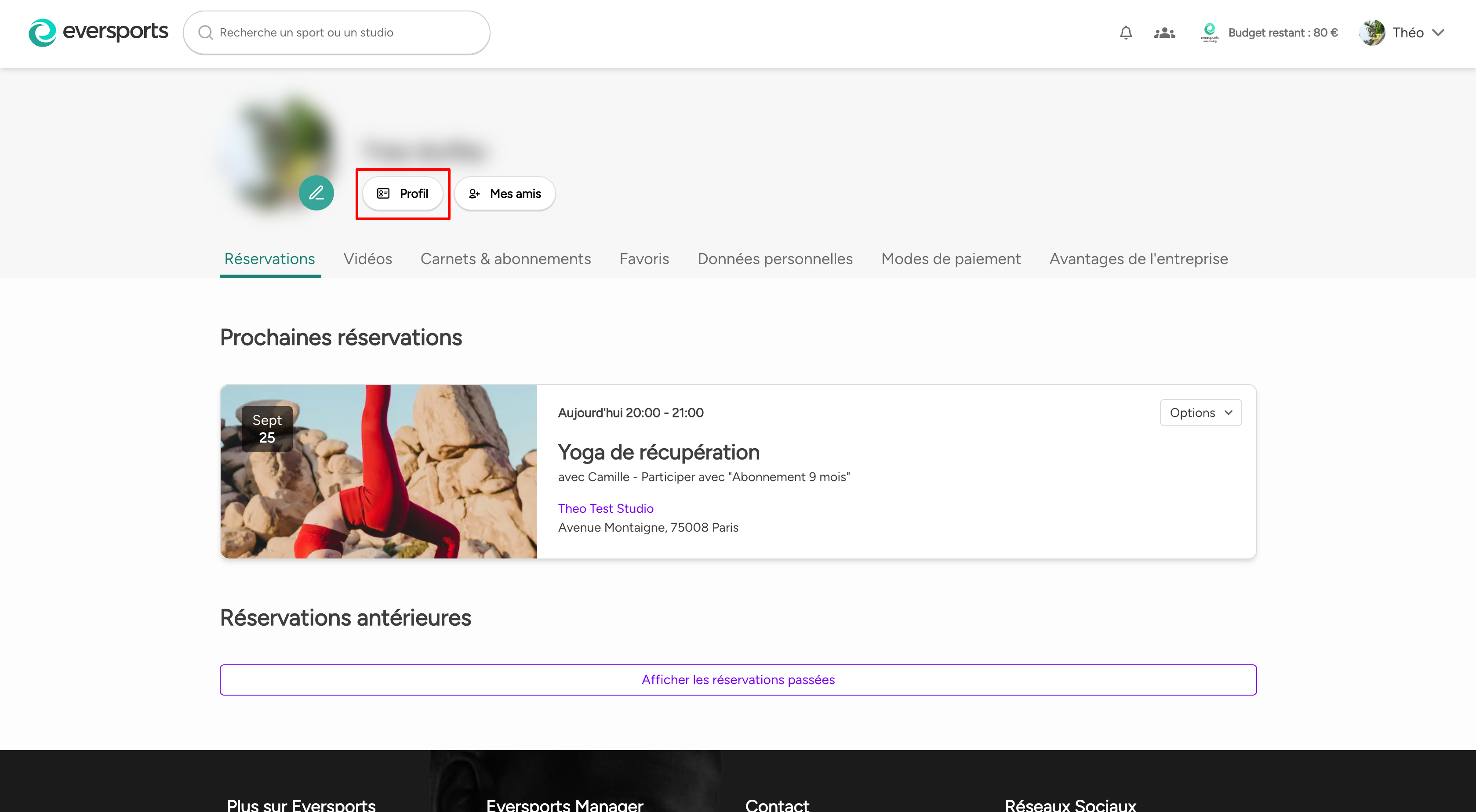Click the corporate budget Eversports icon
Image resolution: width=1476 pixels, height=812 pixels.
[1210, 32]
